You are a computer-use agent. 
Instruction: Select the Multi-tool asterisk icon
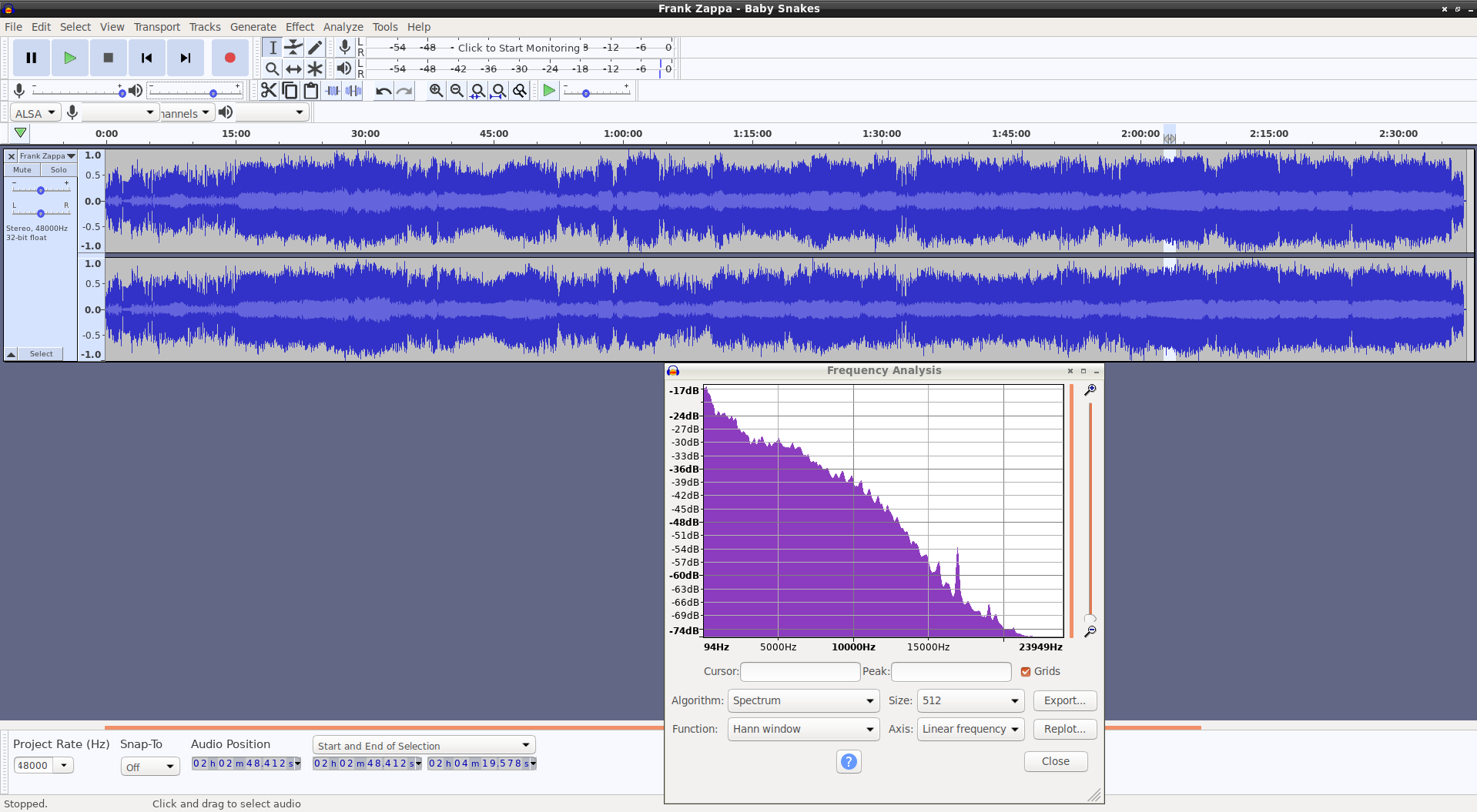pos(315,69)
